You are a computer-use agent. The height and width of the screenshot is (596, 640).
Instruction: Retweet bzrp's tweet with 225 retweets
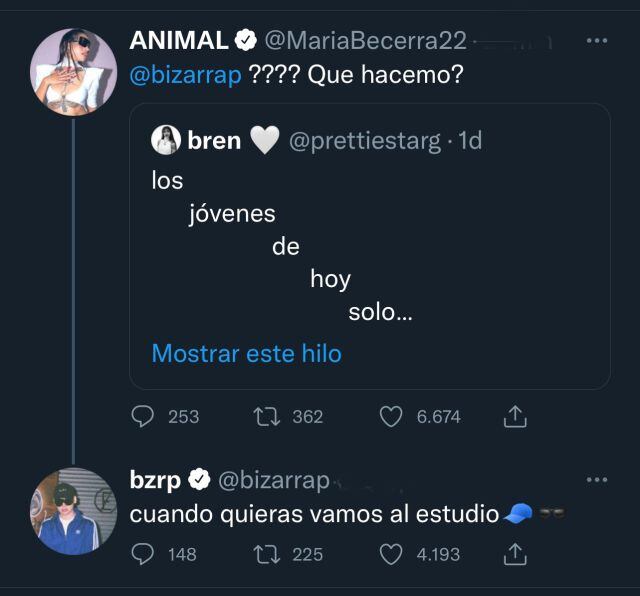point(267,554)
